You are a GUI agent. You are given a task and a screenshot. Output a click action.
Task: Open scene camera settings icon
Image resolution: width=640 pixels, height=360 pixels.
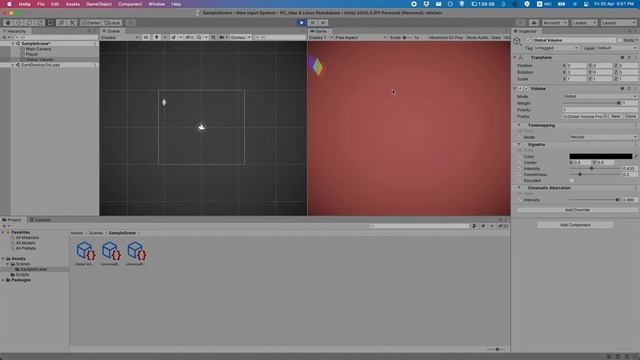pos(222,38)
